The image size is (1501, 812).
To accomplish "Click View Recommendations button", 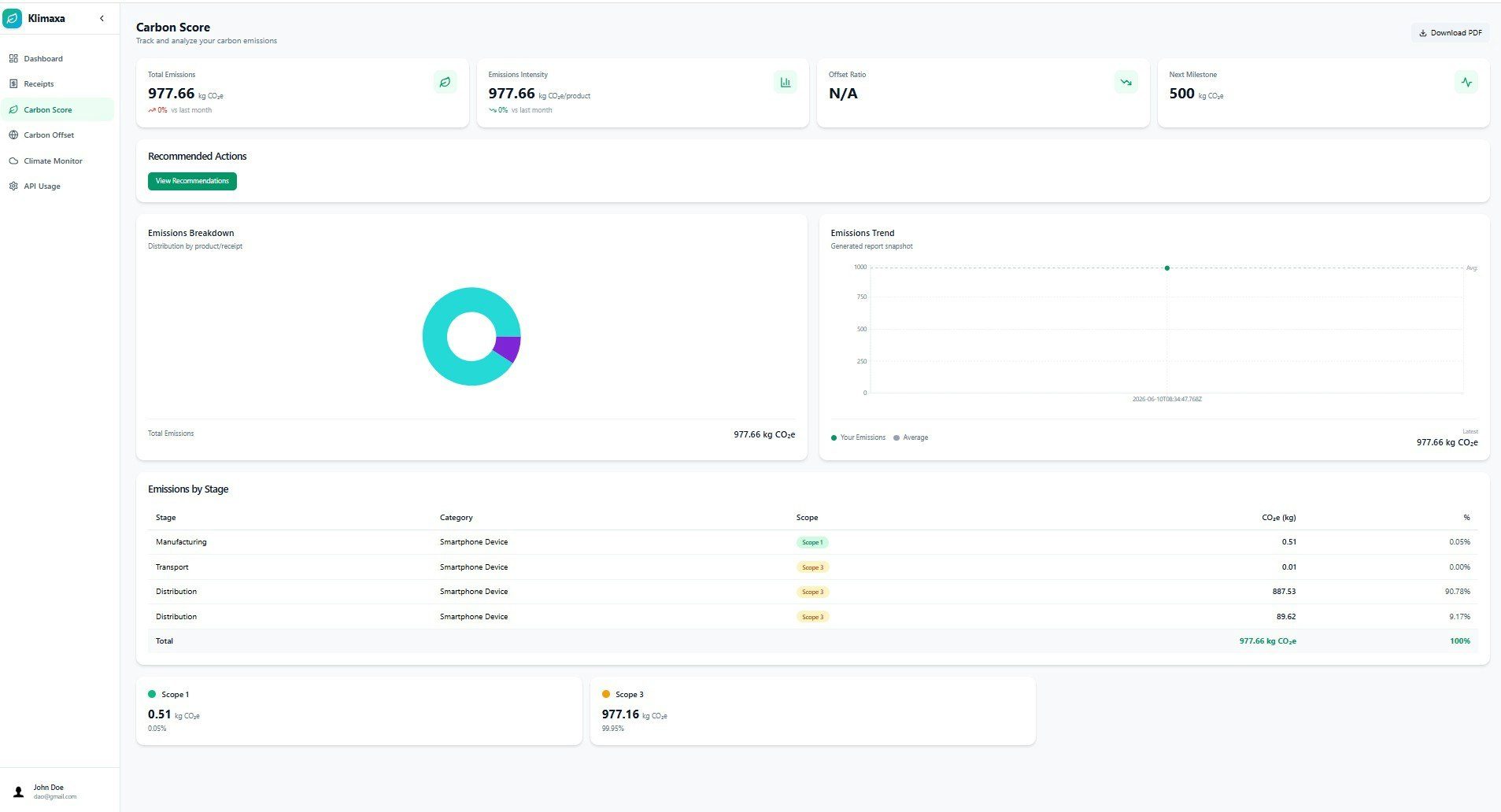I will click(x=192, y=181).
